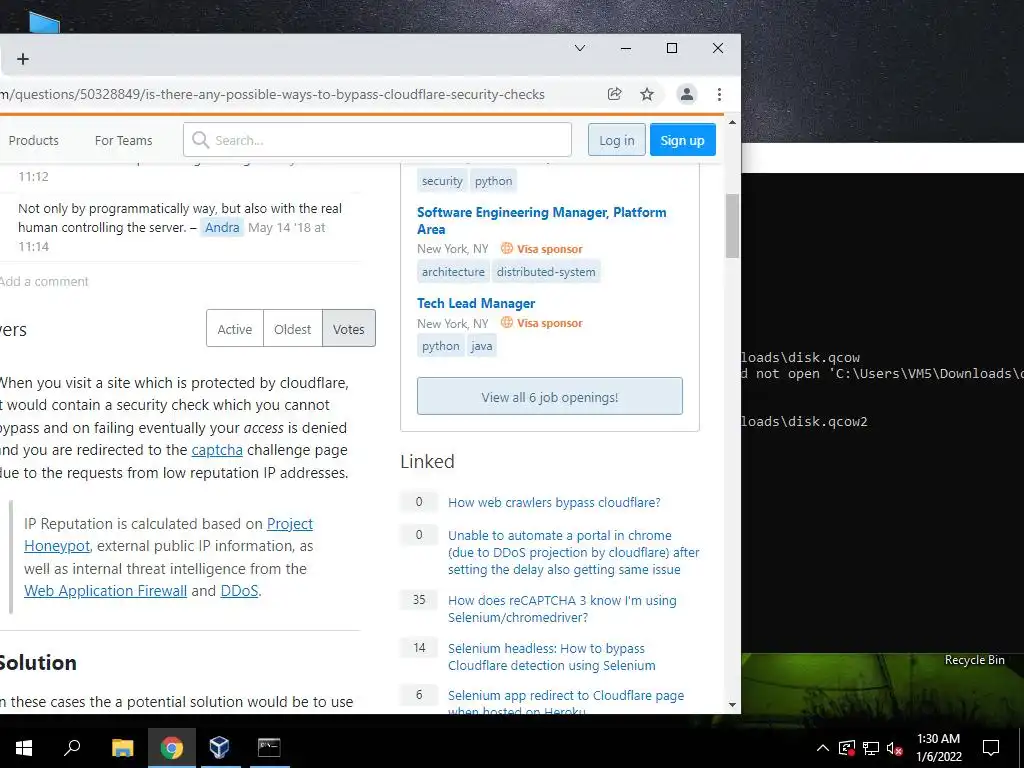The width and height of the screenshot is (1024, 768).
Task: Open the DDoS link
Action: pyautogui.click(x=239, y=591)
